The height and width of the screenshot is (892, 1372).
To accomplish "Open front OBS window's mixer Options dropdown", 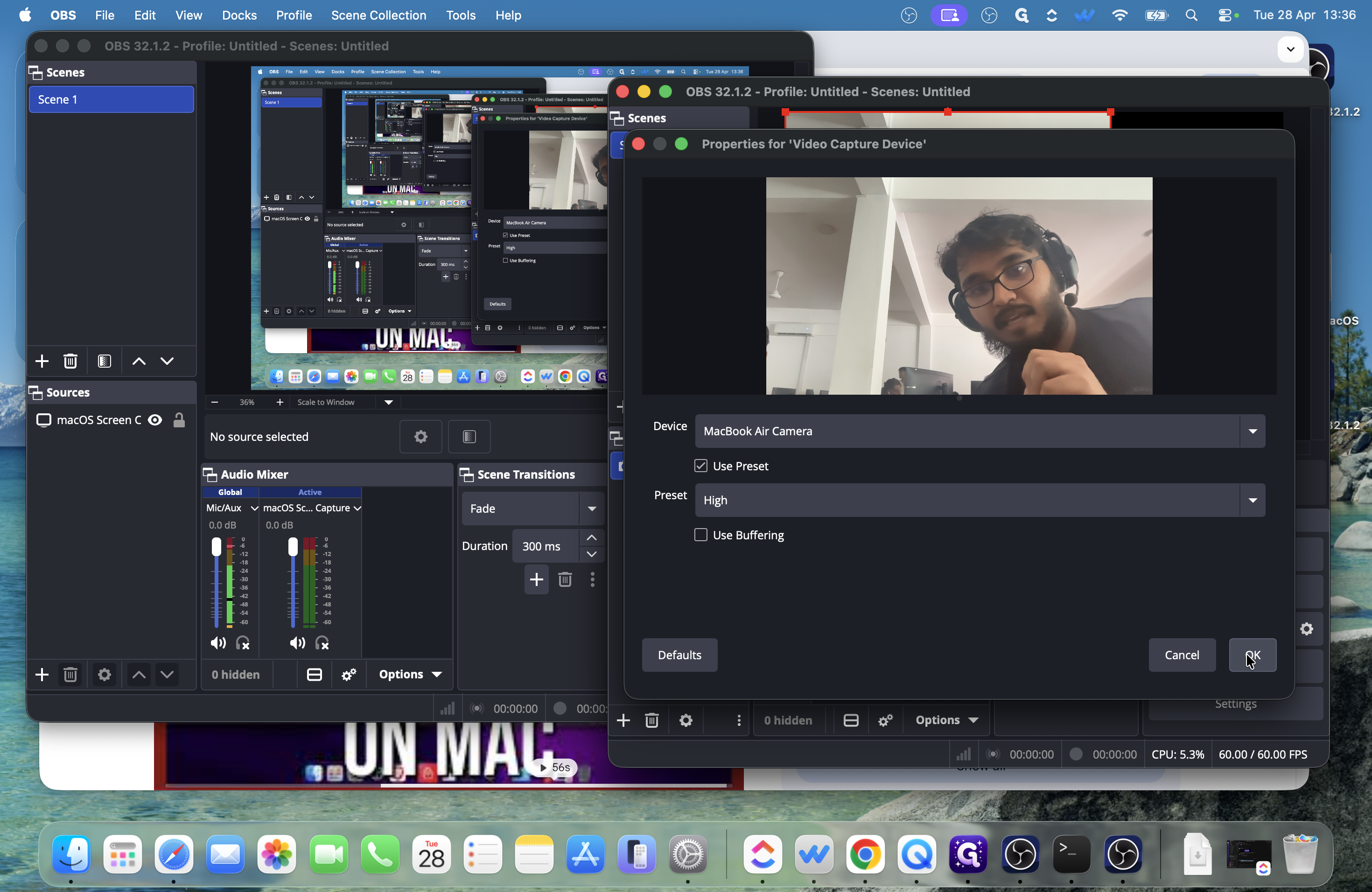I will [946, 720].
